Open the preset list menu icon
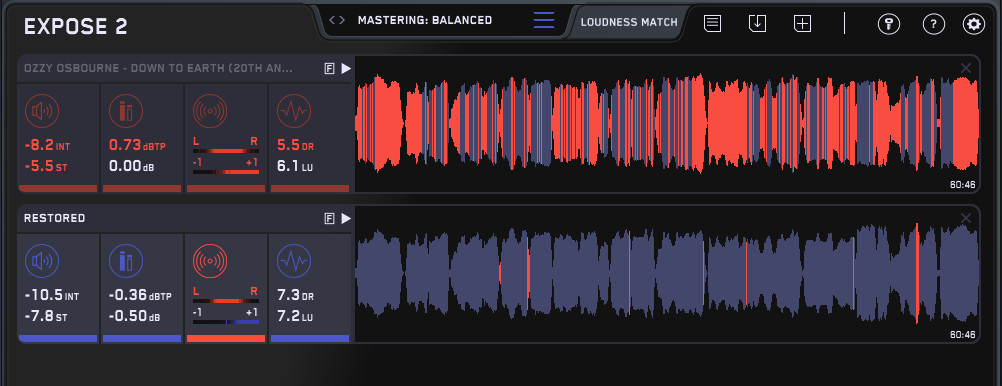1002x386 pixels. (x=544, y=20)
